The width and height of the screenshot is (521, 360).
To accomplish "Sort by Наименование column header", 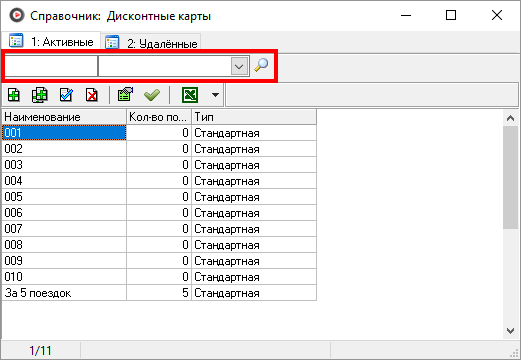I will pyautogui.click(x=64, y=117).
